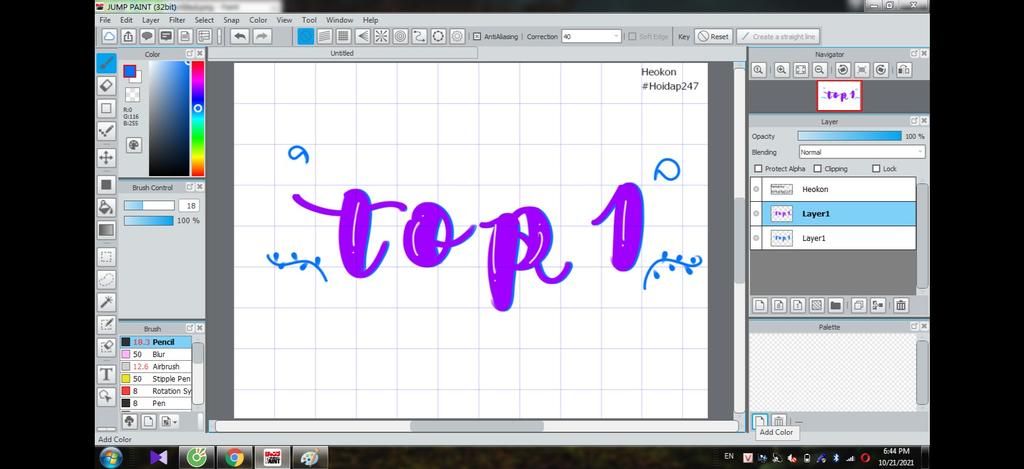The image size is (1024, 469).
Task: Open the cloud save icon
Action: [x=109, y=37]
